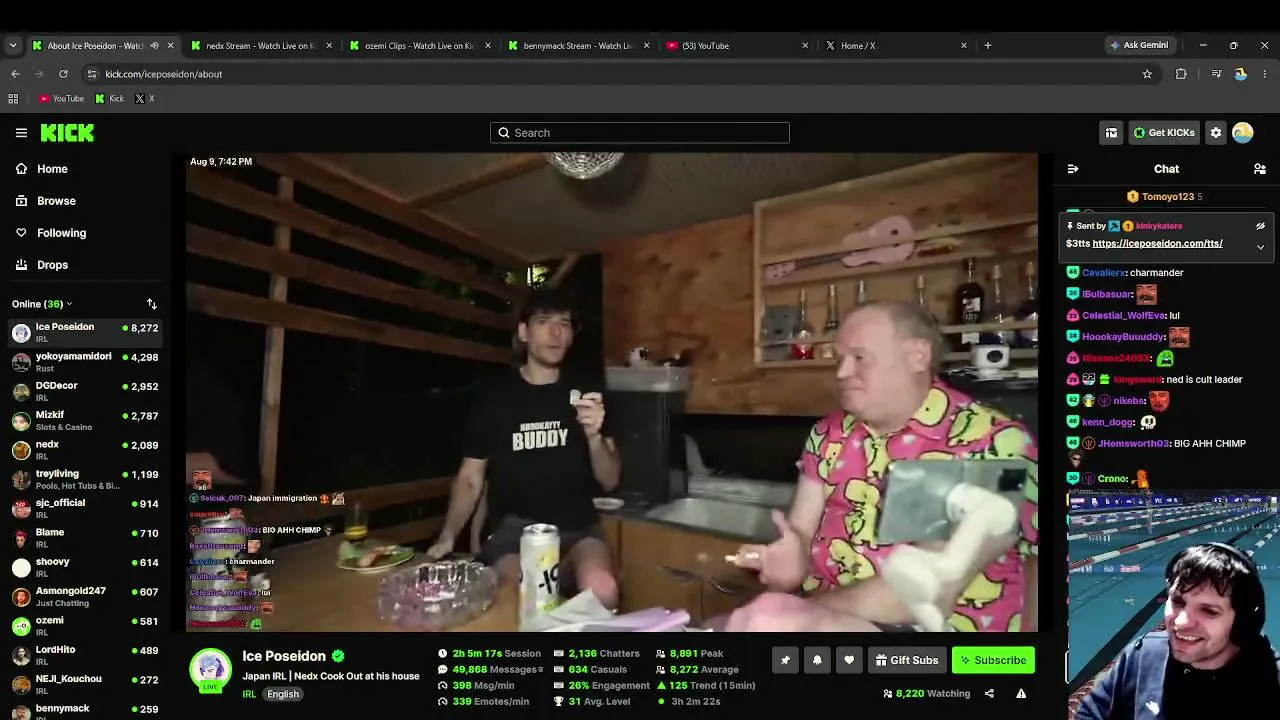
Task: Reload the current page
Action: [63, 74]
